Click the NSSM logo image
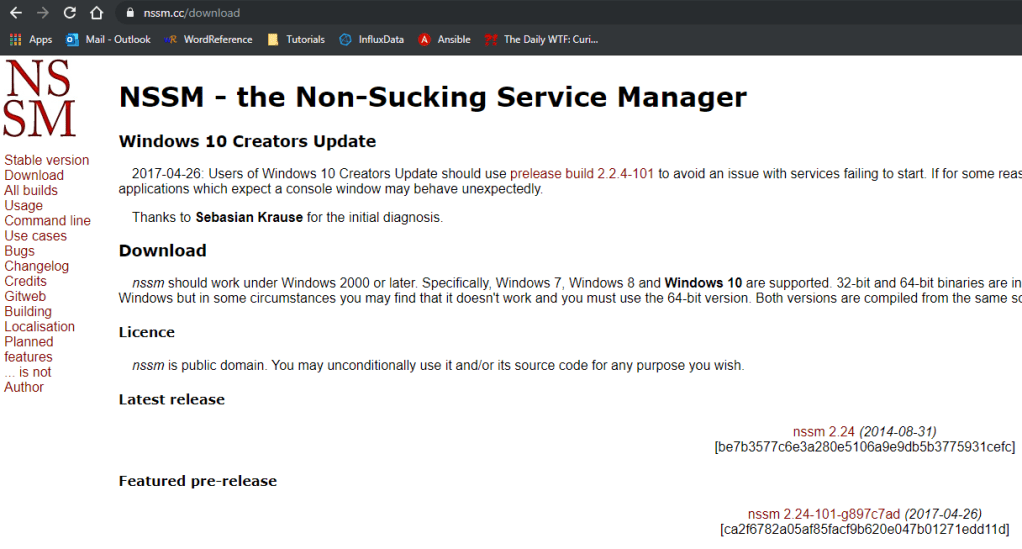1022x549 pixels. point(38,99)
